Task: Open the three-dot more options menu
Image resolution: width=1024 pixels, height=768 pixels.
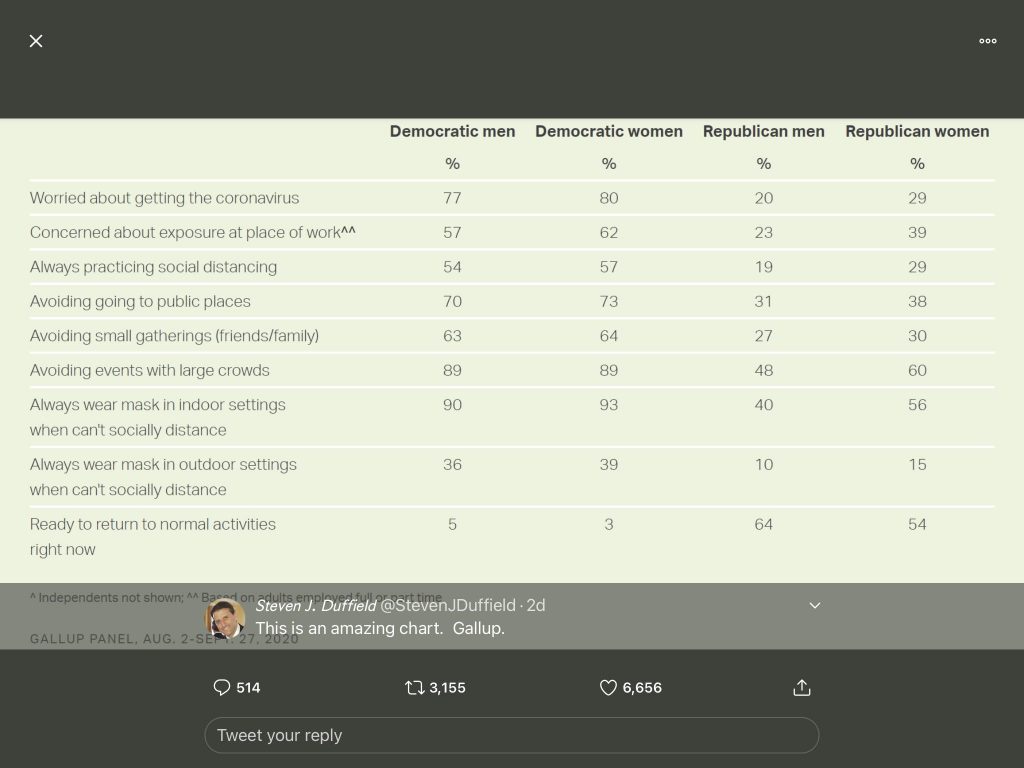Action: coord(988,41)
